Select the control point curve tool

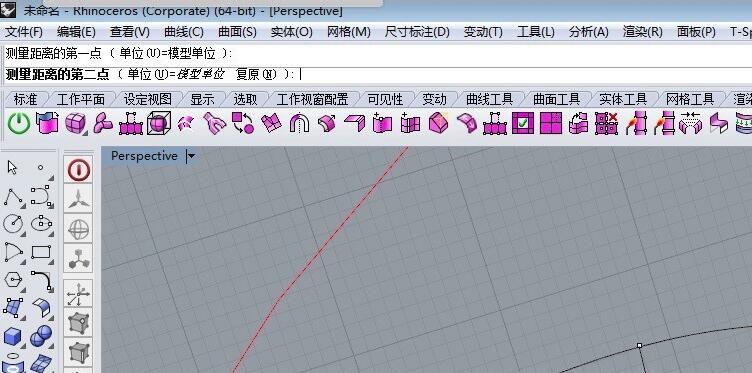tap(41, 196)
